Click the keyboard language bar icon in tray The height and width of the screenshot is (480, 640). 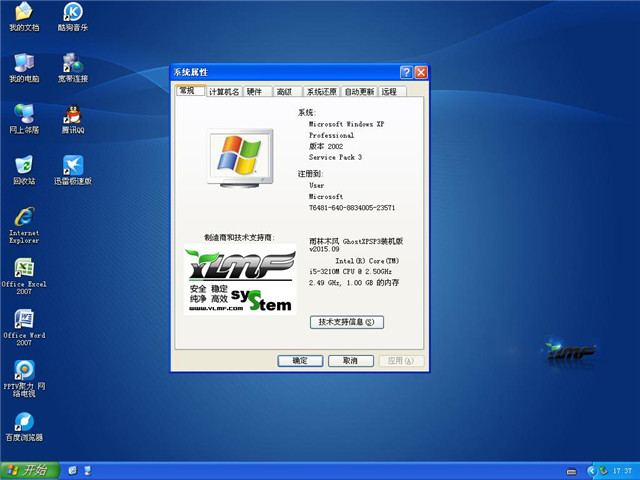pyautogui.click(x=571, y=471)
